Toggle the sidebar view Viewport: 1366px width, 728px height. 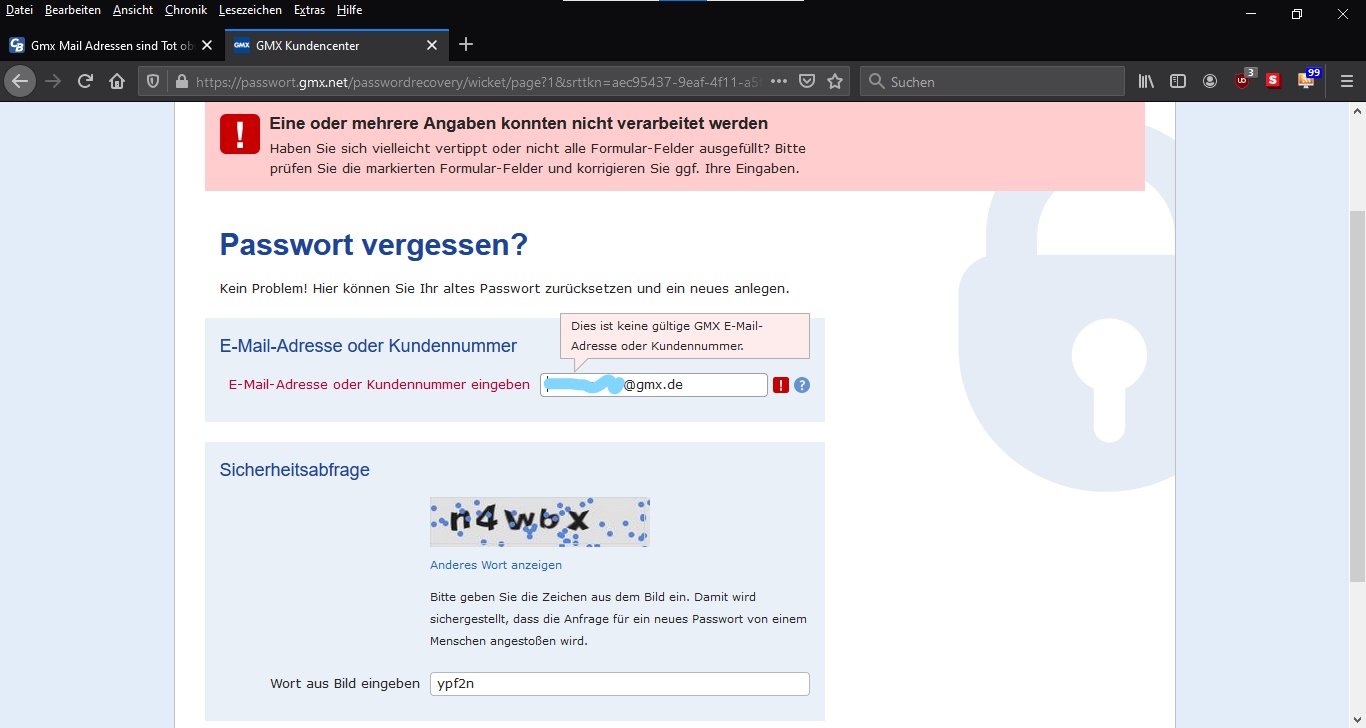1178,81
